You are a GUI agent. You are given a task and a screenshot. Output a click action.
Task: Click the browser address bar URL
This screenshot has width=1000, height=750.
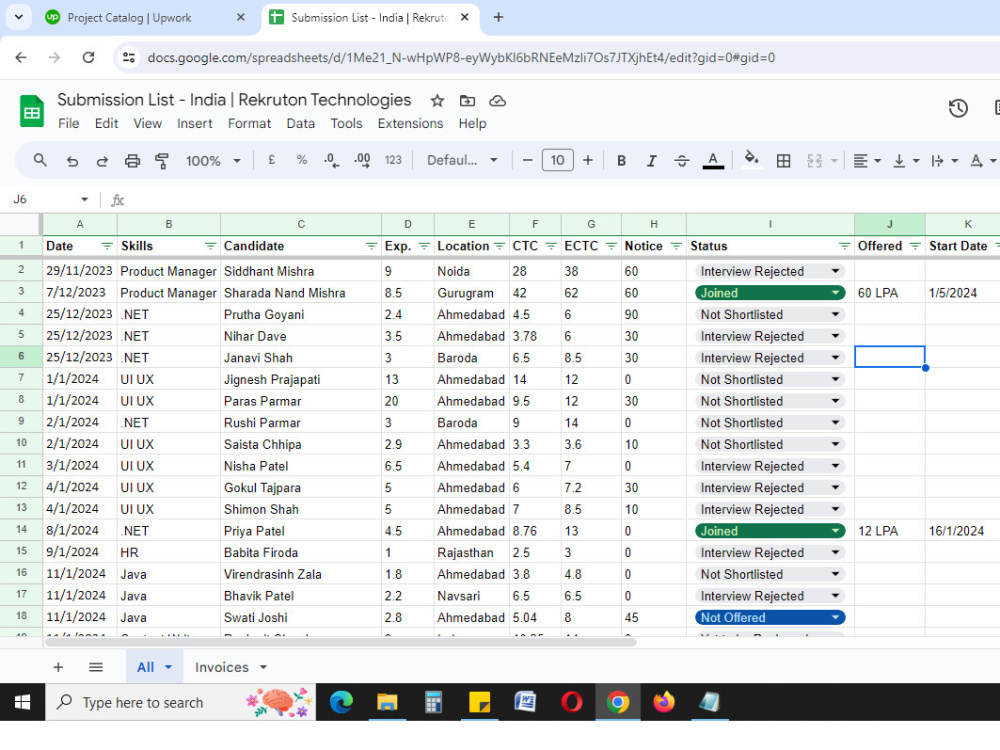coord(461,57)
